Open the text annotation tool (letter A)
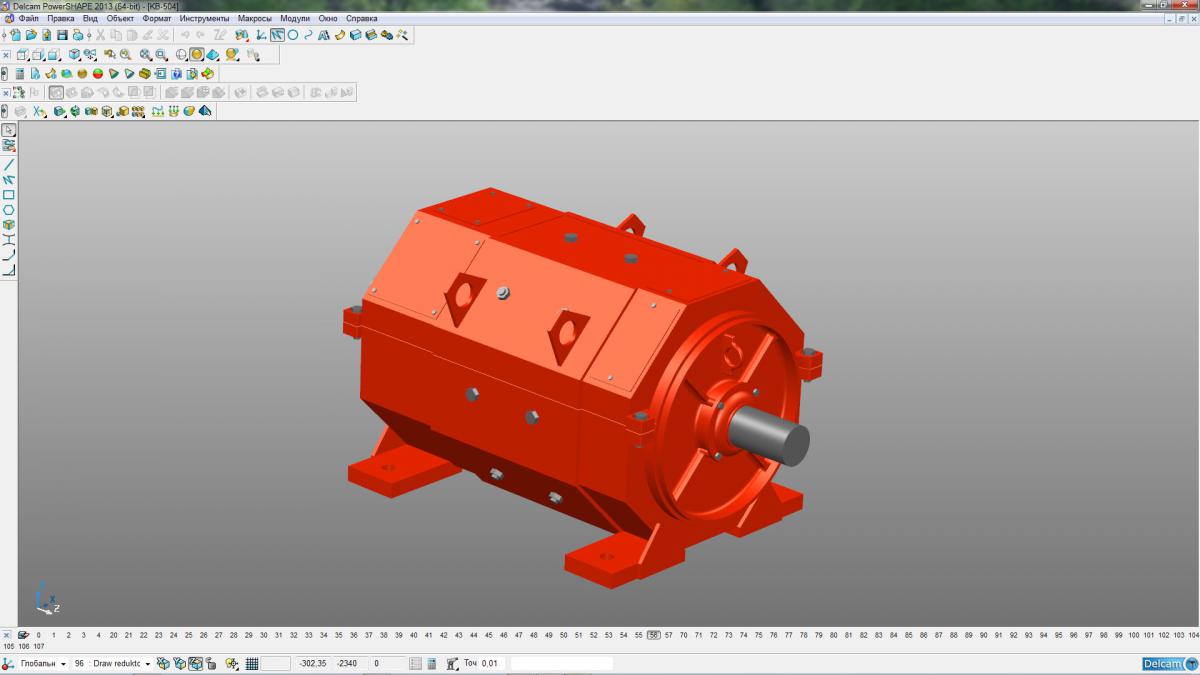Image resolution: width=1200 pixels, height=675 pixels. (324, 35)
